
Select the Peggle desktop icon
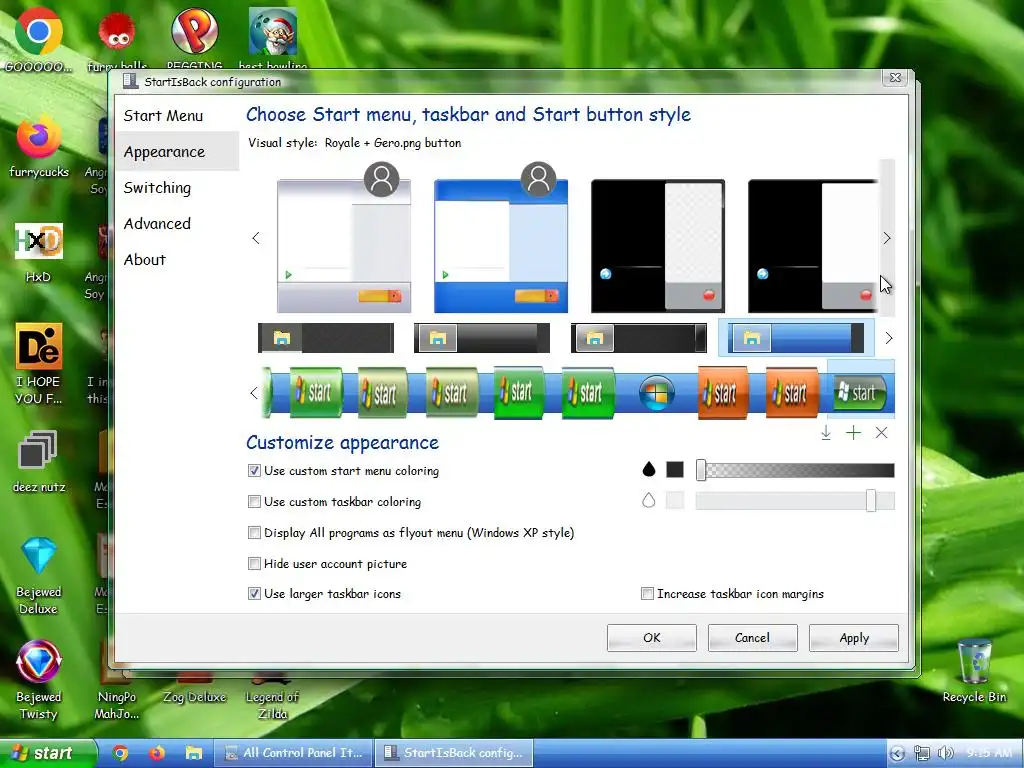tap(195, 38)
